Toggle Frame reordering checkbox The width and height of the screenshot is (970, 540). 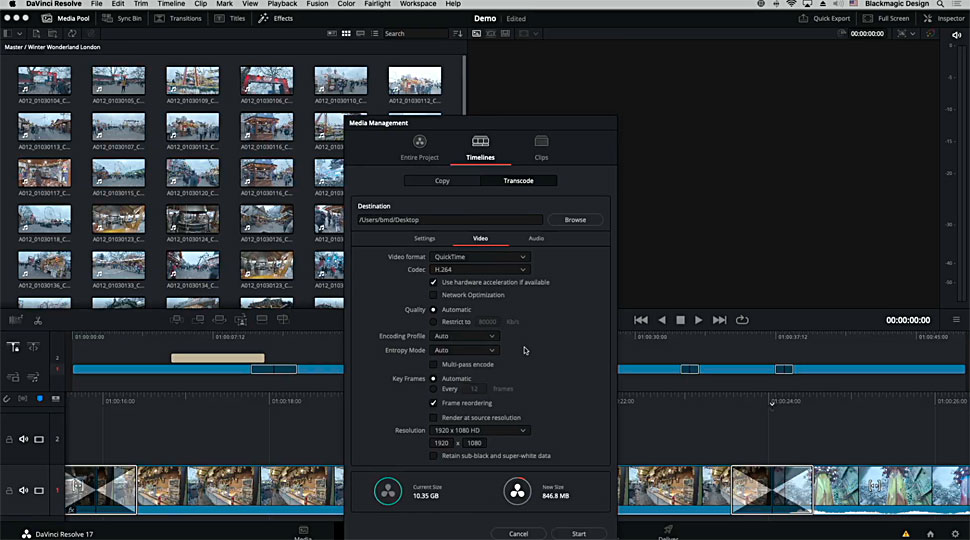pyautogui.click(x=433, y=403)
